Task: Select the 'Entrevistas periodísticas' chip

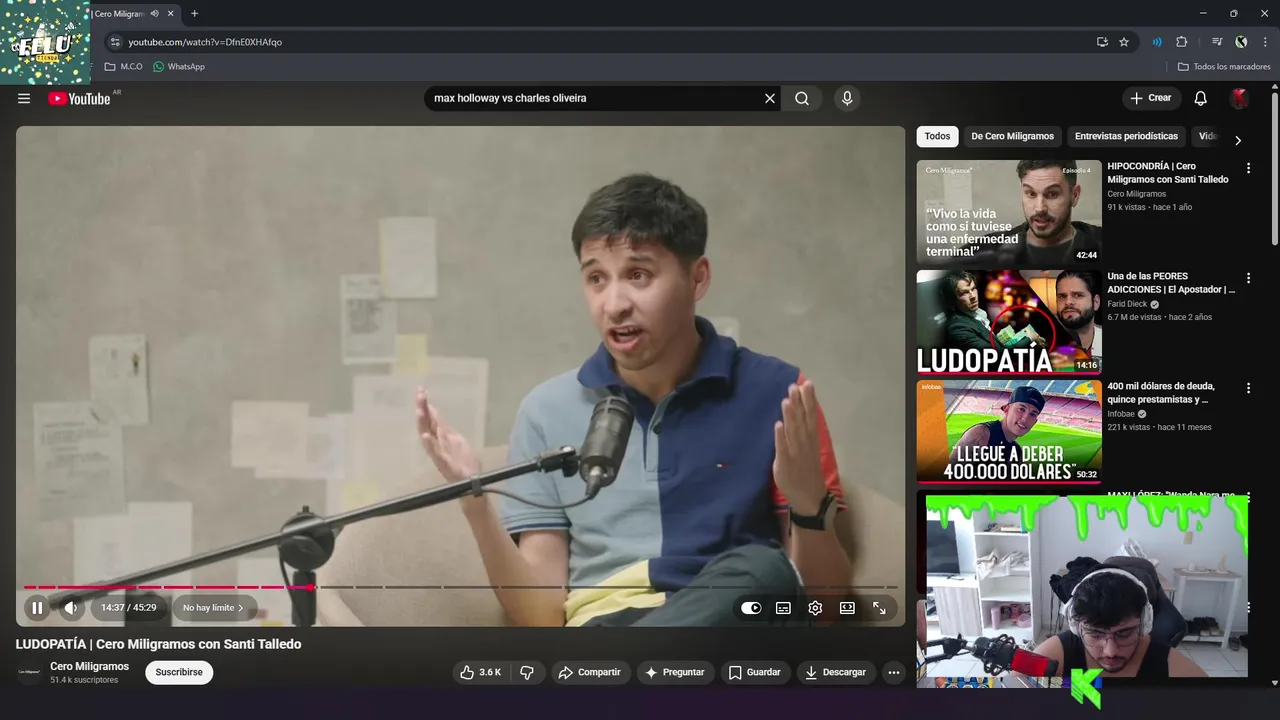Action: [1126, 136]
